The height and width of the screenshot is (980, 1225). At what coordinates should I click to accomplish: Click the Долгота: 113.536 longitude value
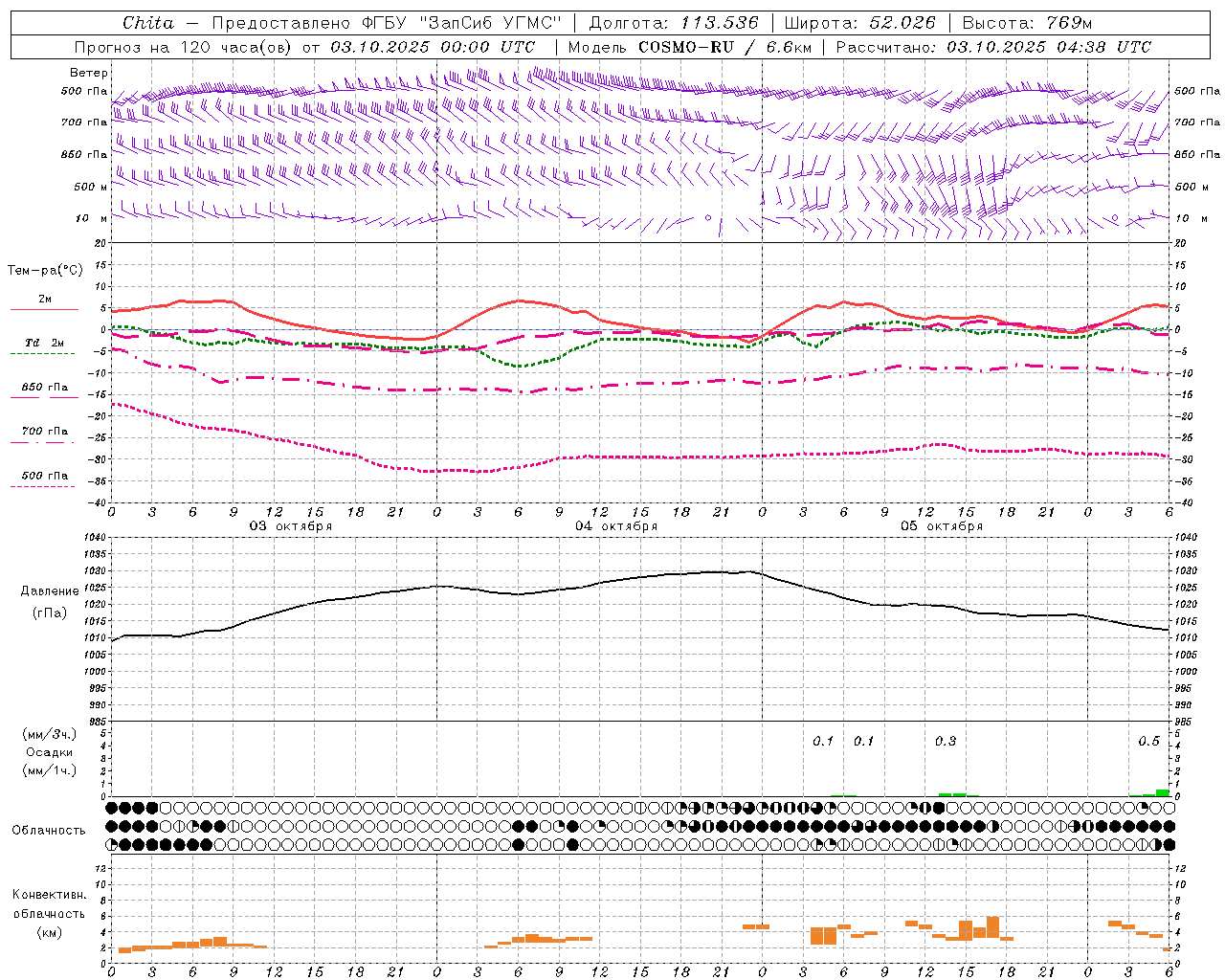click(674, 23)
